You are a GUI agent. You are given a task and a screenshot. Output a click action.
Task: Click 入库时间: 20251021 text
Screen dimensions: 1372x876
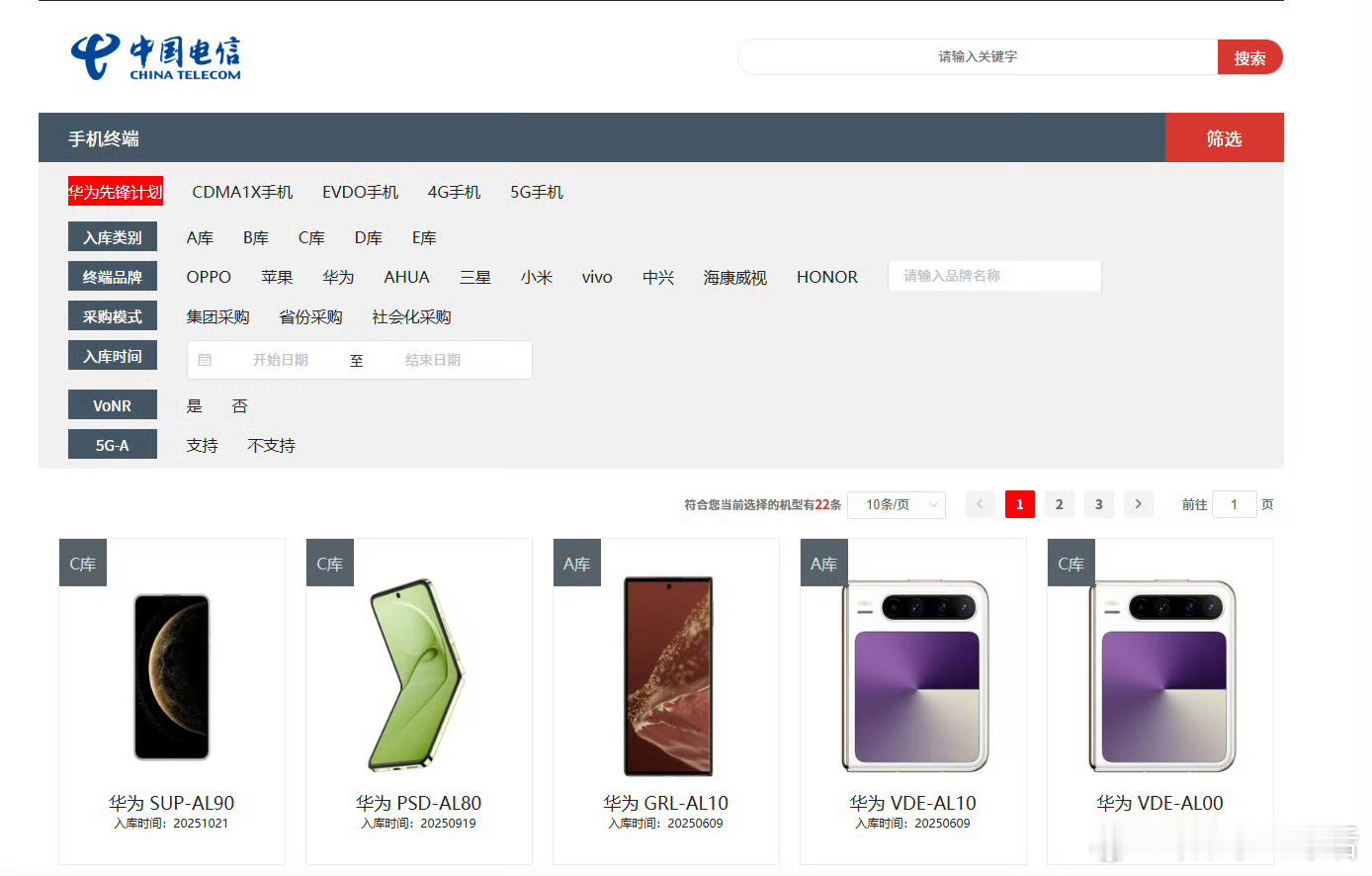pyautogui.click(x=171, y=824)
